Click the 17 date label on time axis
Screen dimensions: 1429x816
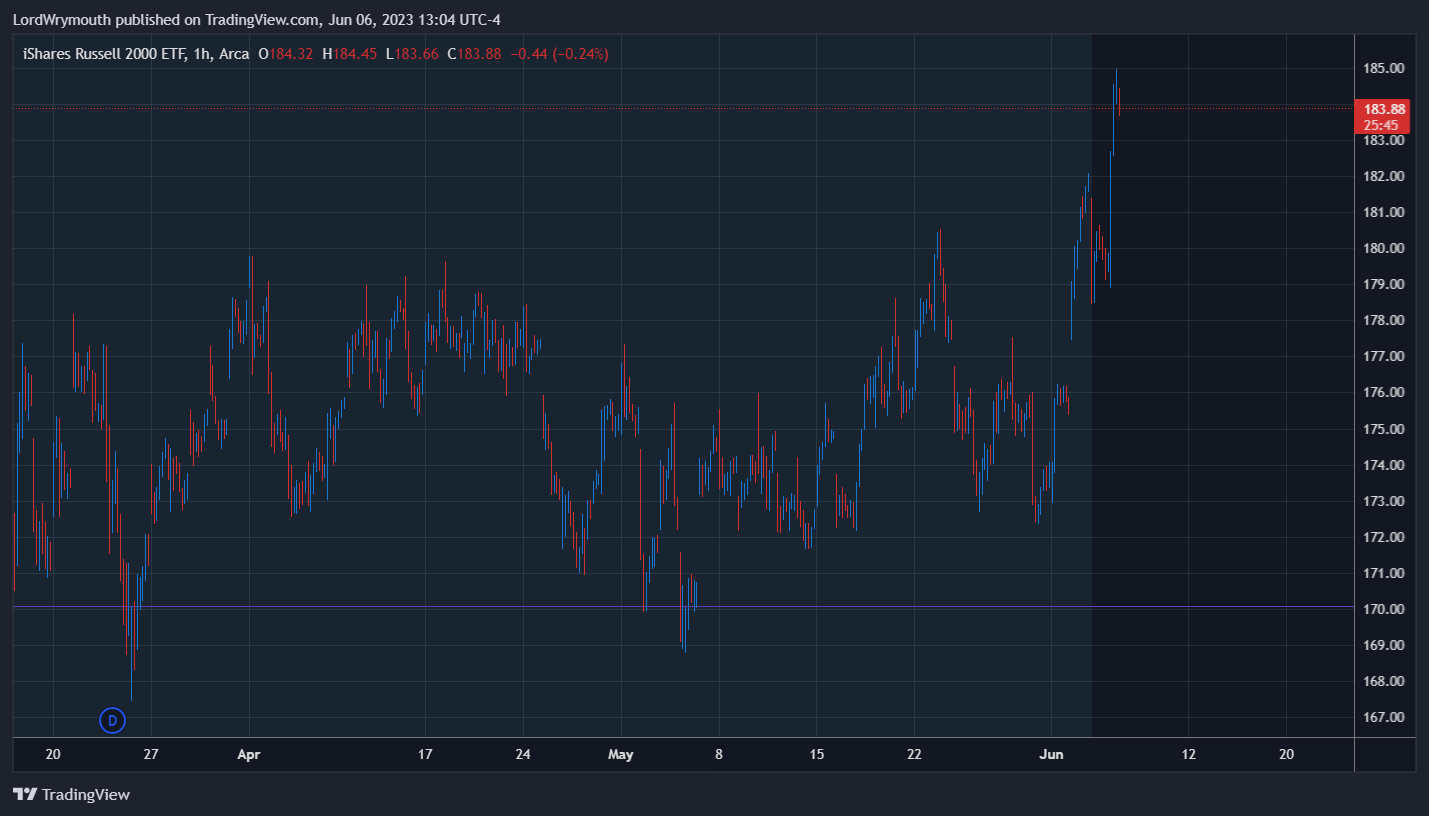point(425,755)
